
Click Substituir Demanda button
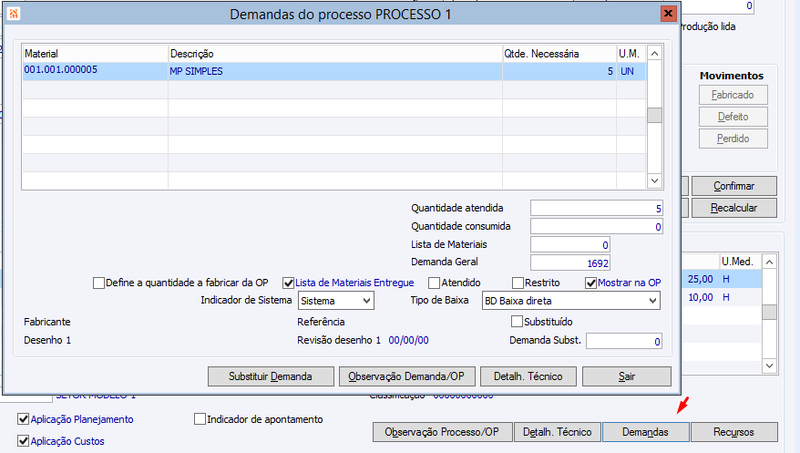point(270,376)
